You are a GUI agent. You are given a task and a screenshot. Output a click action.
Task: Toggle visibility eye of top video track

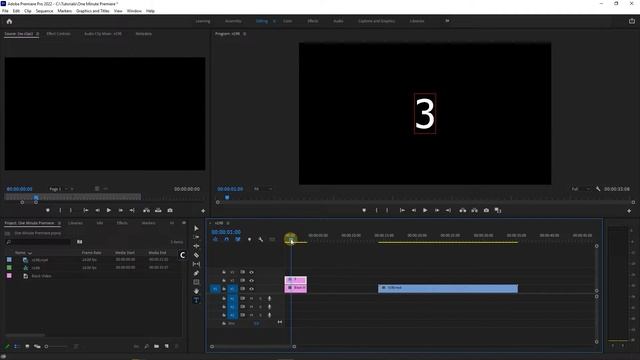pos(251,272)
